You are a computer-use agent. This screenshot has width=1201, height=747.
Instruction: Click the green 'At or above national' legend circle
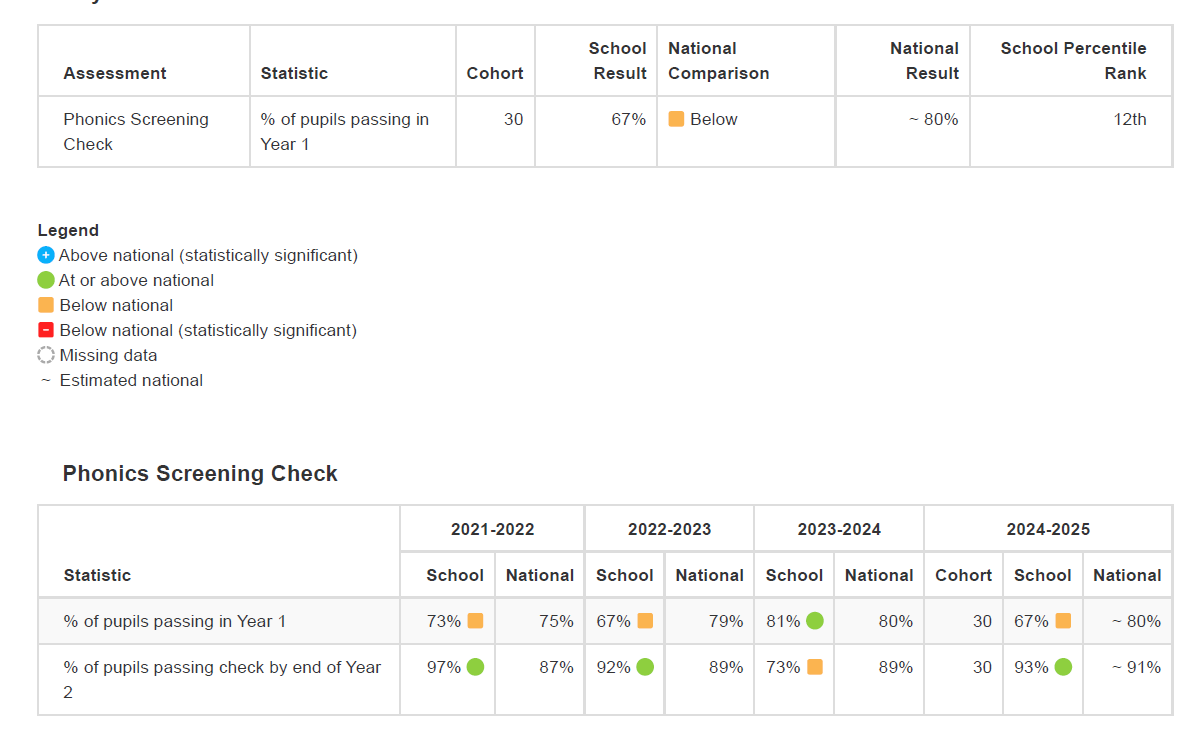pos(46,280)
